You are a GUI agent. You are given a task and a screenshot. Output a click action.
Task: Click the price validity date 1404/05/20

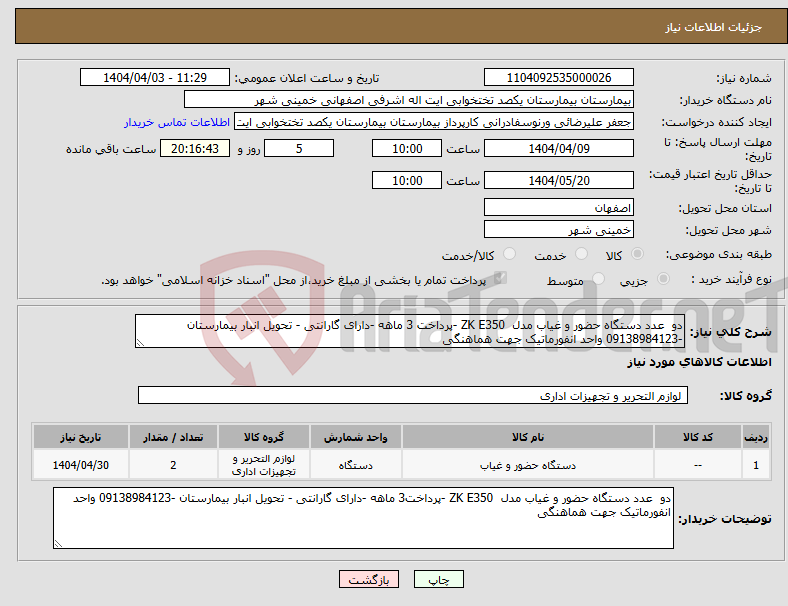[x=558, y=180]
